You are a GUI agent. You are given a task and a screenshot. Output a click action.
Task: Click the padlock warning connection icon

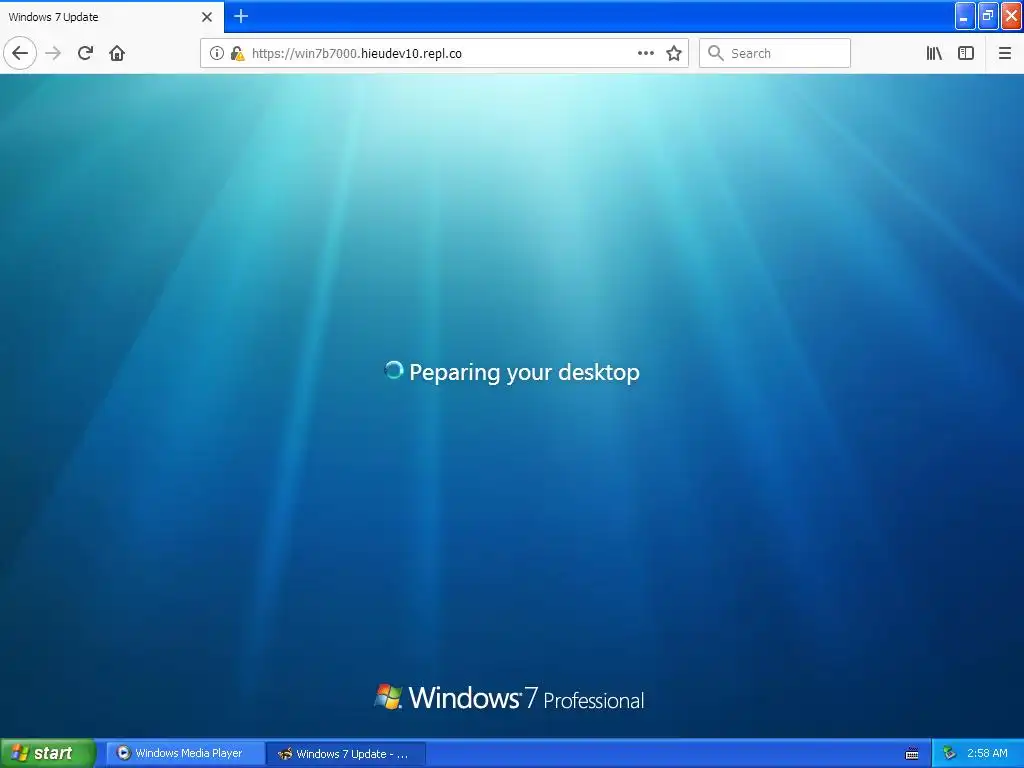pos(237,54)
